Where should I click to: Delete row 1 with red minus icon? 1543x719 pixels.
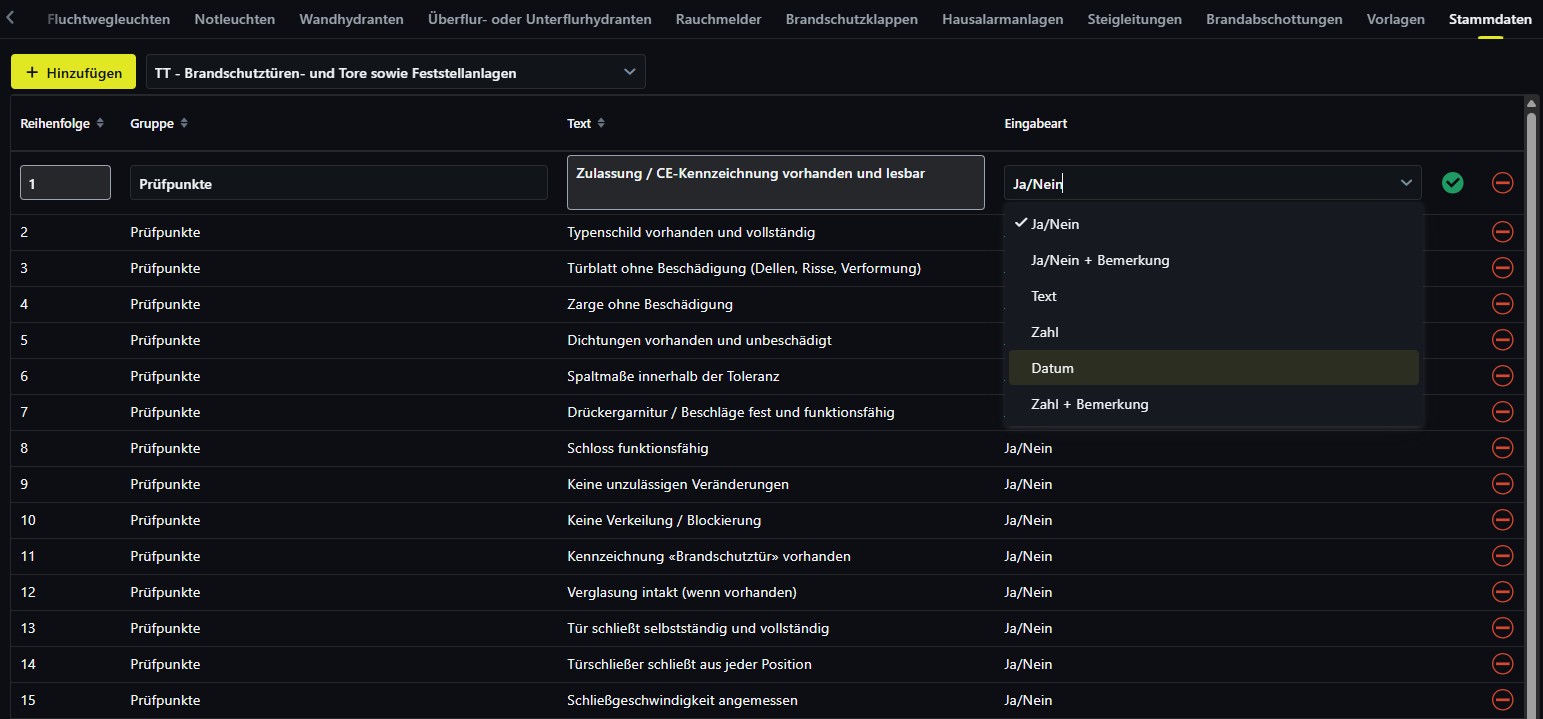point(1502,183)
